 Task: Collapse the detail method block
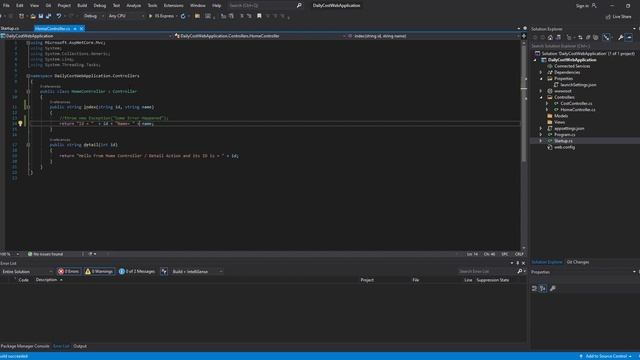[x=28, y=144]
